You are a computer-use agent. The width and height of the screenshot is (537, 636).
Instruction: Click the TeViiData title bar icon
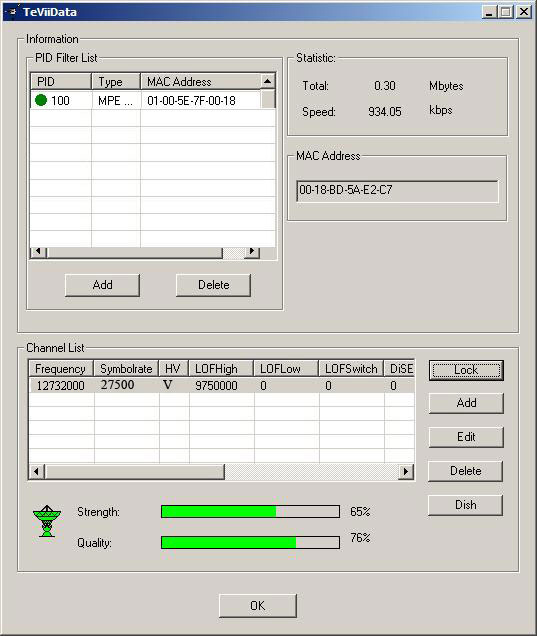(12, 12)
